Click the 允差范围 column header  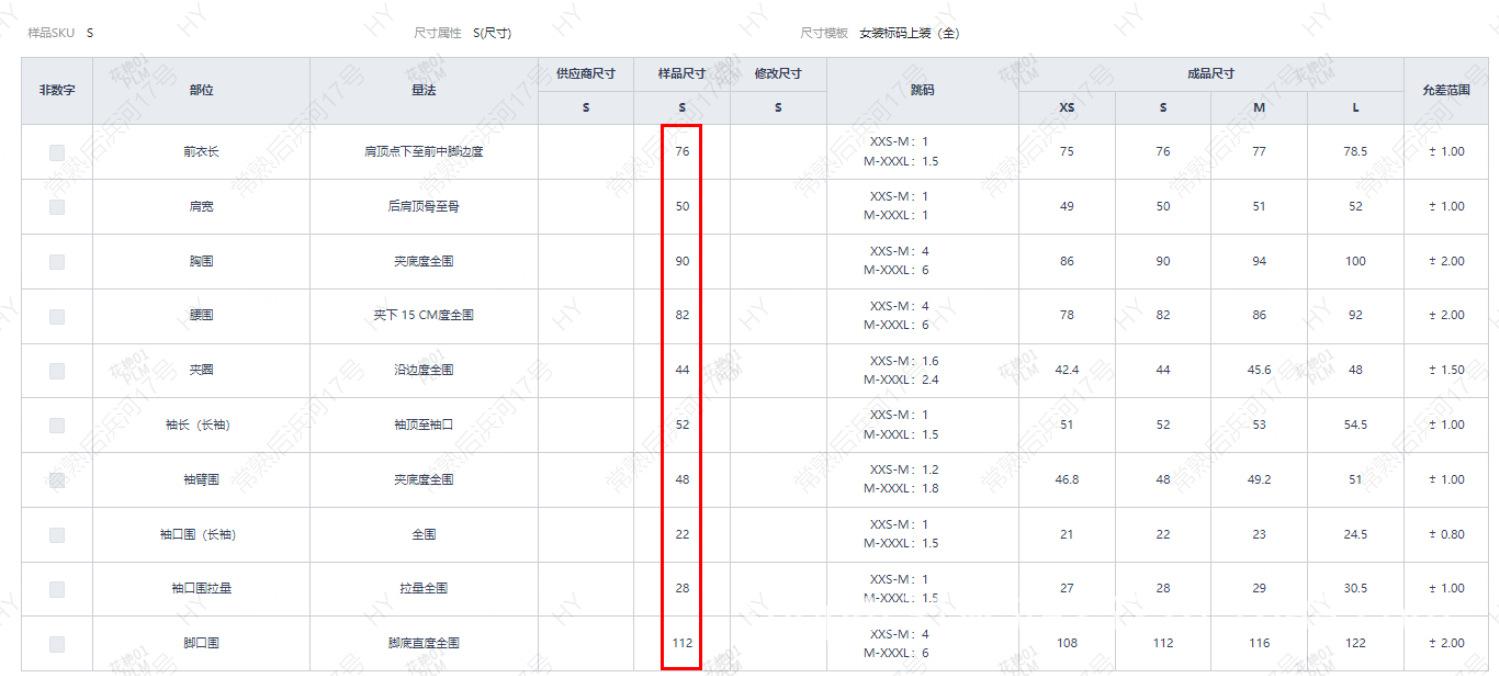tap(1450, 90)
